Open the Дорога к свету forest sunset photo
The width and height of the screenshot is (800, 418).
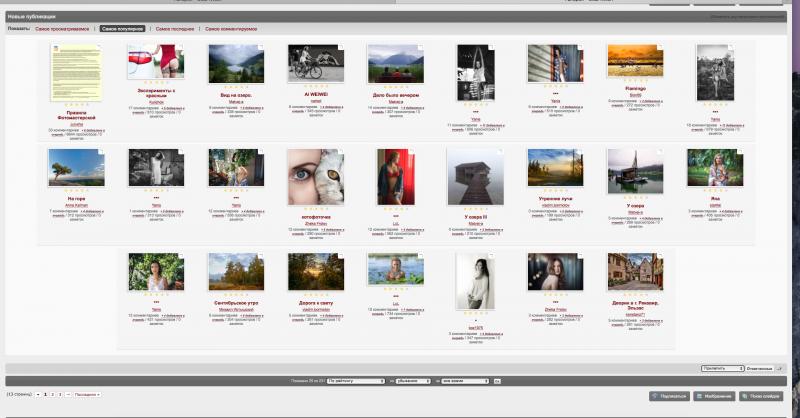pyautogui.click(x=316, y=272)
